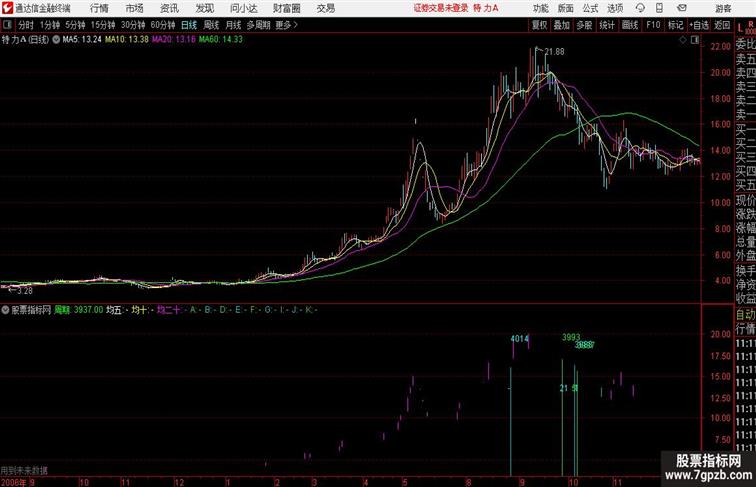Click the 复权 toolbar button
Viewport: 756px width, 487px height.
pyautogui.click(x=539, y=25)
